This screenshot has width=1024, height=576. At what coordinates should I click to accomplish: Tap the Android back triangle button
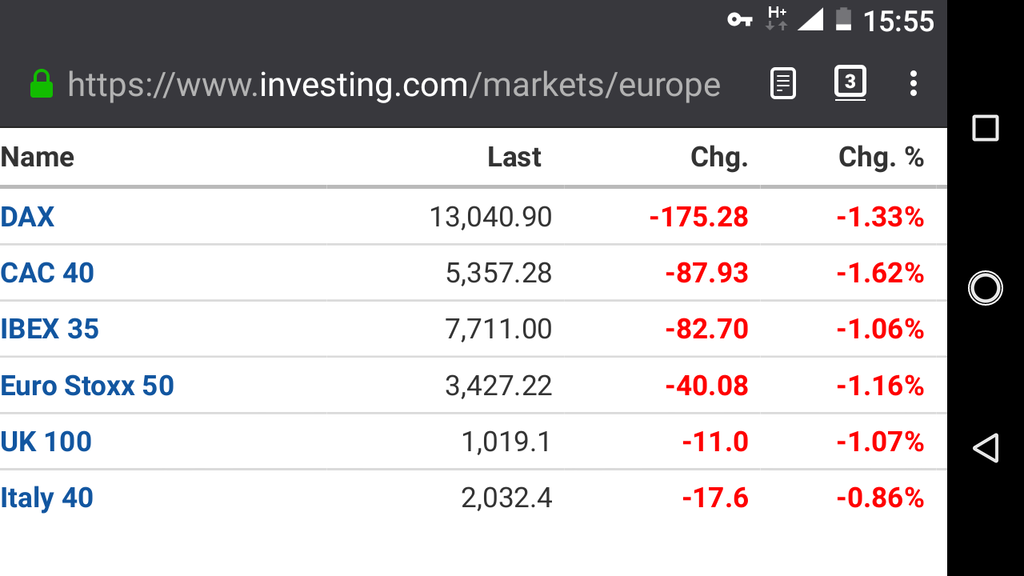click(985, 448)
